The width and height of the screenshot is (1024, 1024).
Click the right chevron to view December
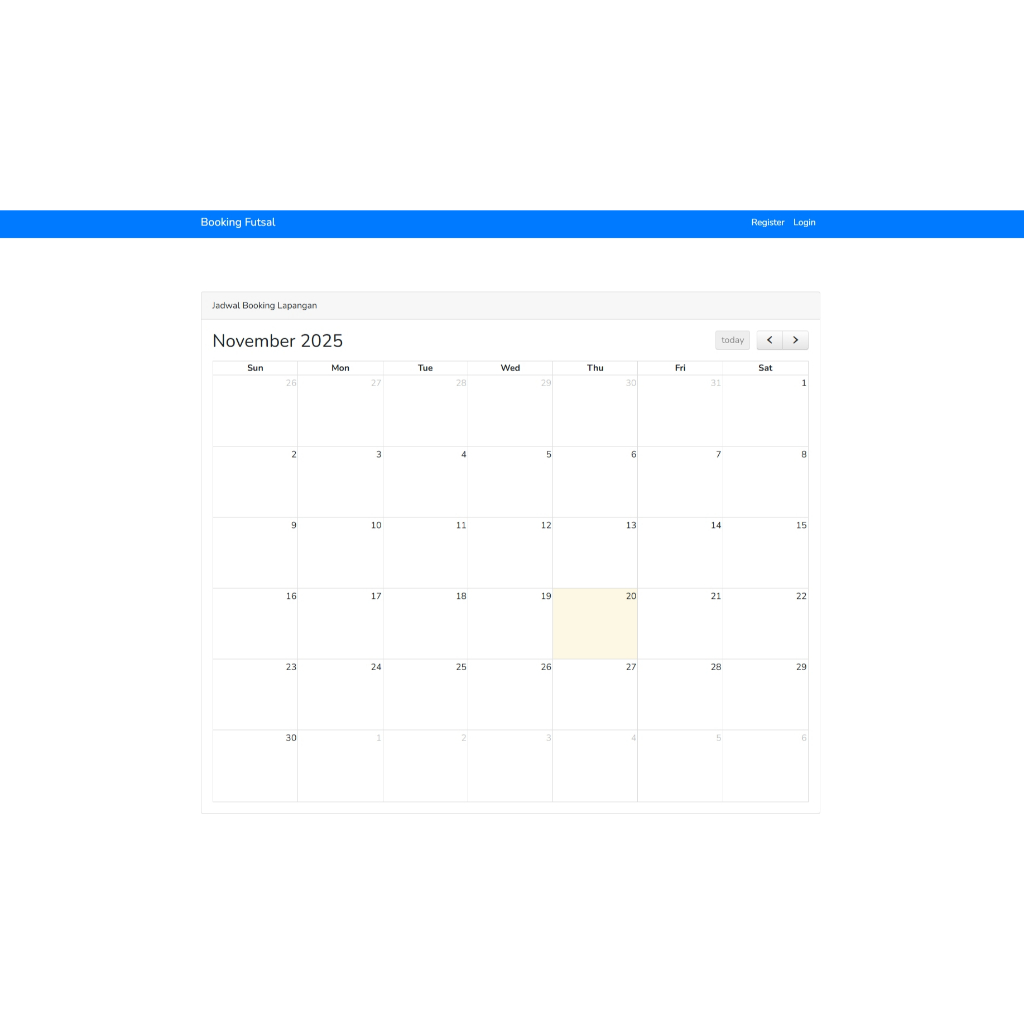tap(796, 340)
